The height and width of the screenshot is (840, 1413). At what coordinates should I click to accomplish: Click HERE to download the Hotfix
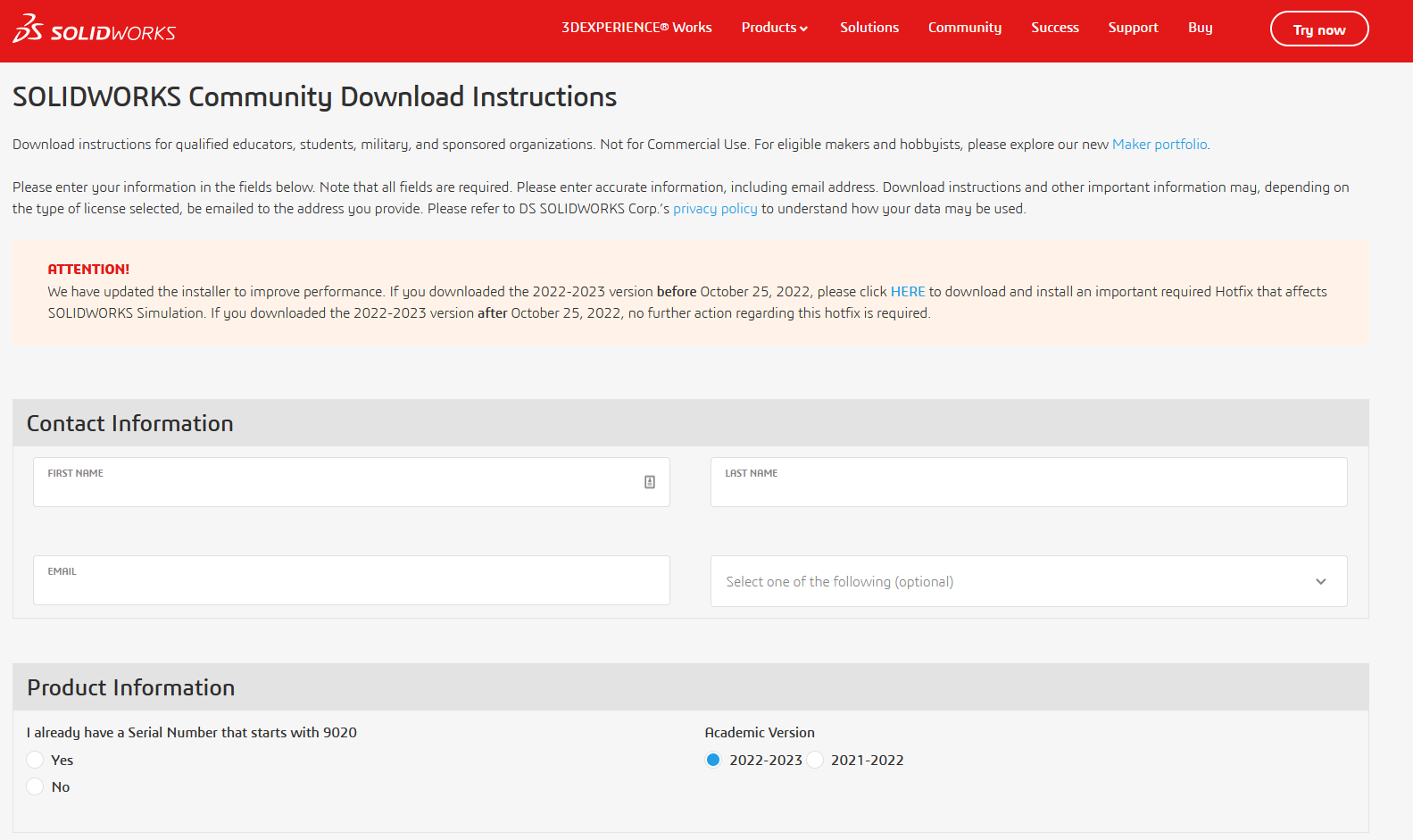point(908,292)
